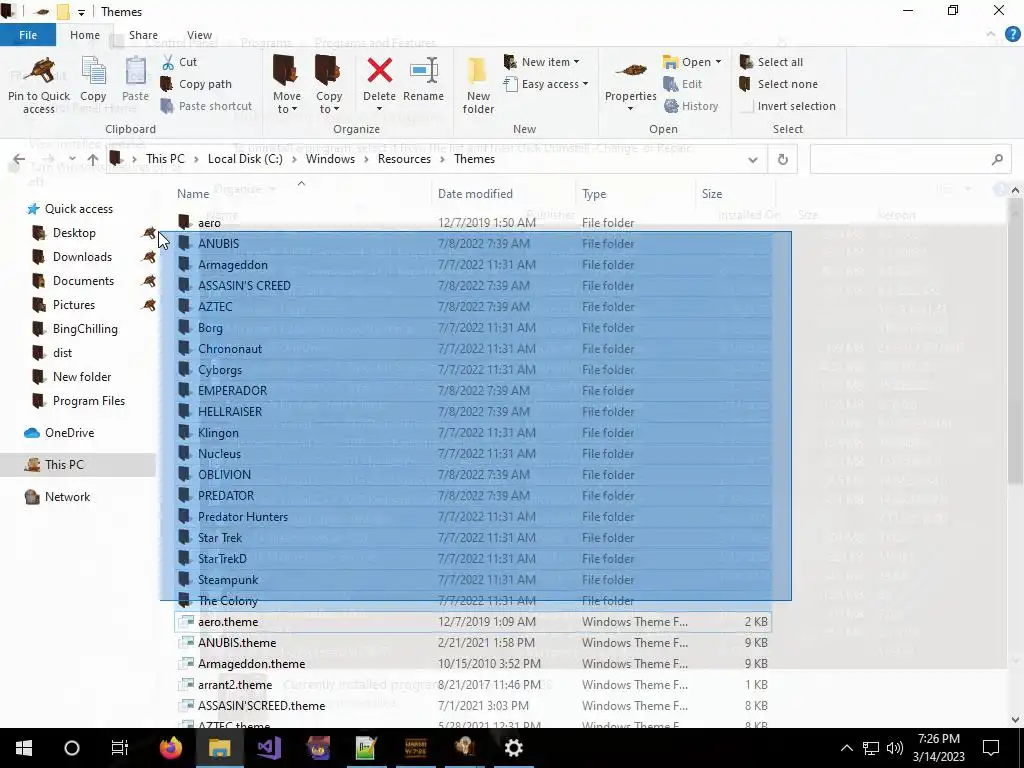Click the red Delete X icon
Image resolution: width=1024 pixels, height=768 pixels.
pyautogui.click(x=379, y=71)
